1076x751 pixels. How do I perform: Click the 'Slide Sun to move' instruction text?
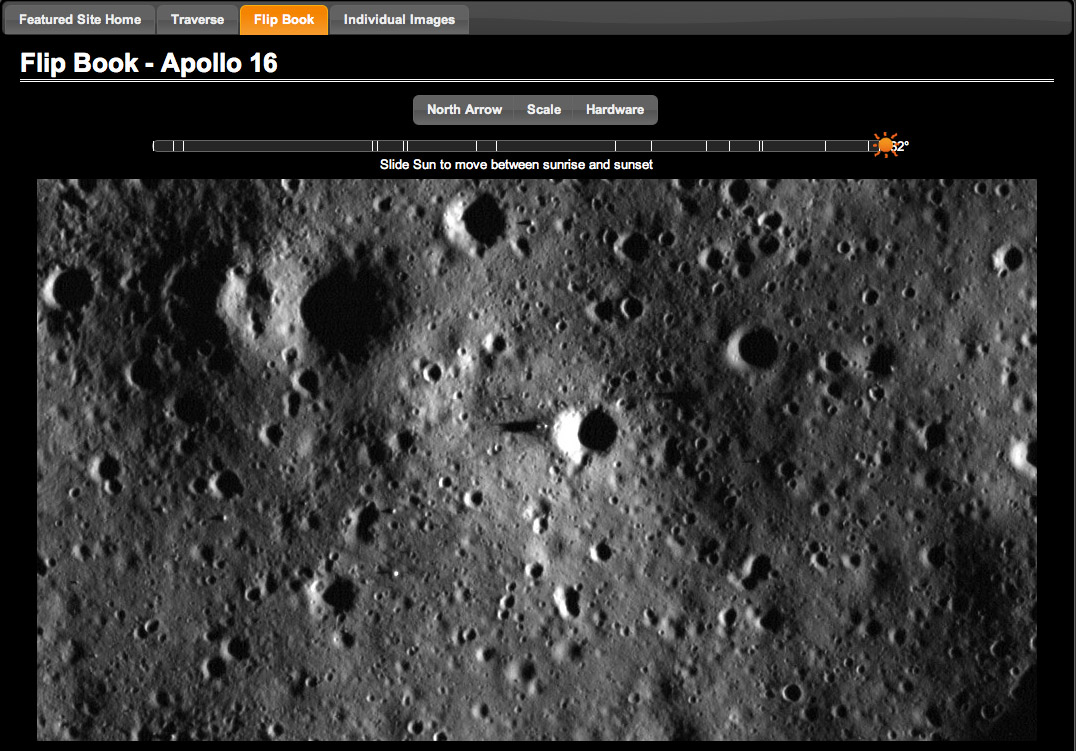(516, 165)
